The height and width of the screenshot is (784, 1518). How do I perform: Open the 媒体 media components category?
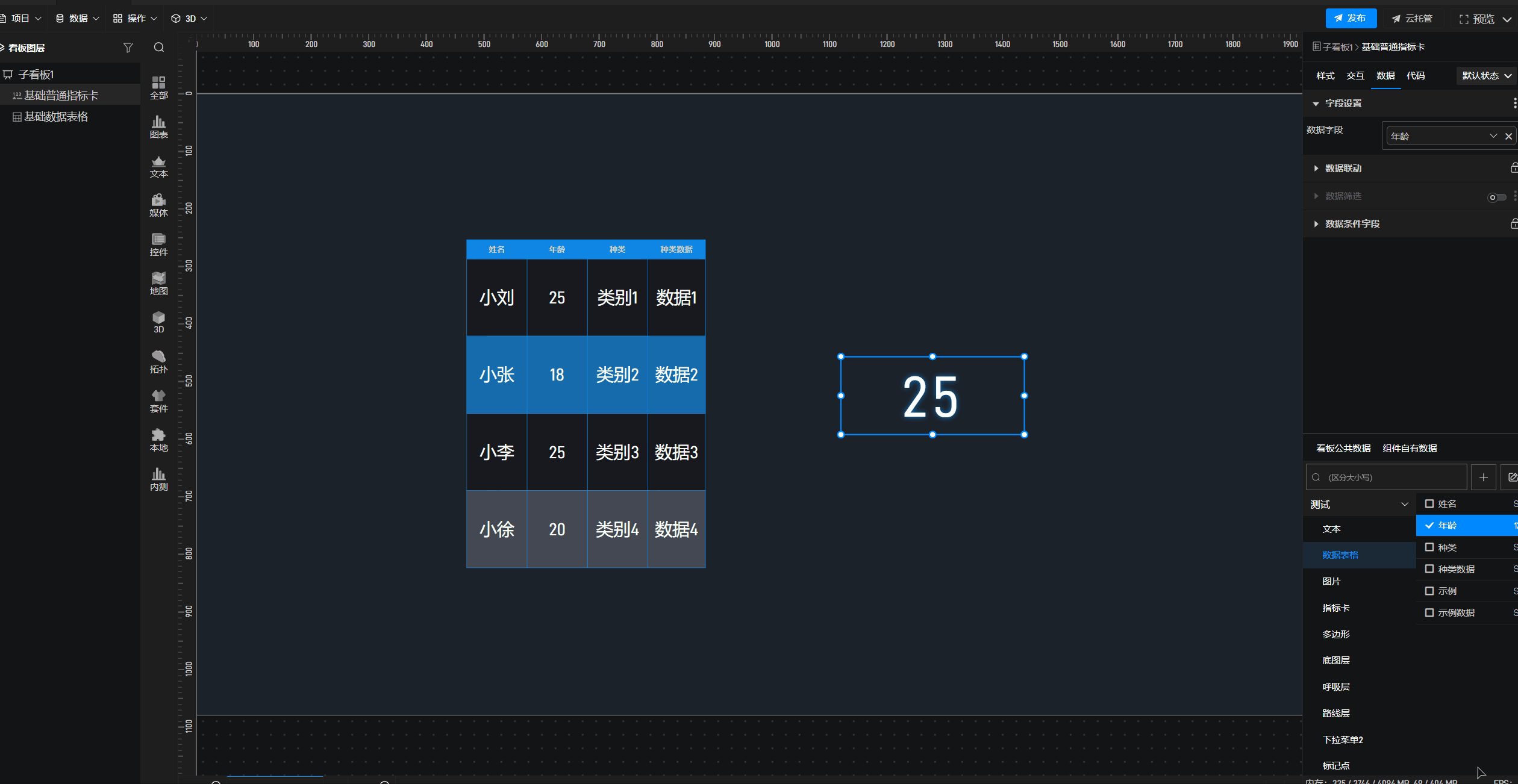tap(158, 205)
